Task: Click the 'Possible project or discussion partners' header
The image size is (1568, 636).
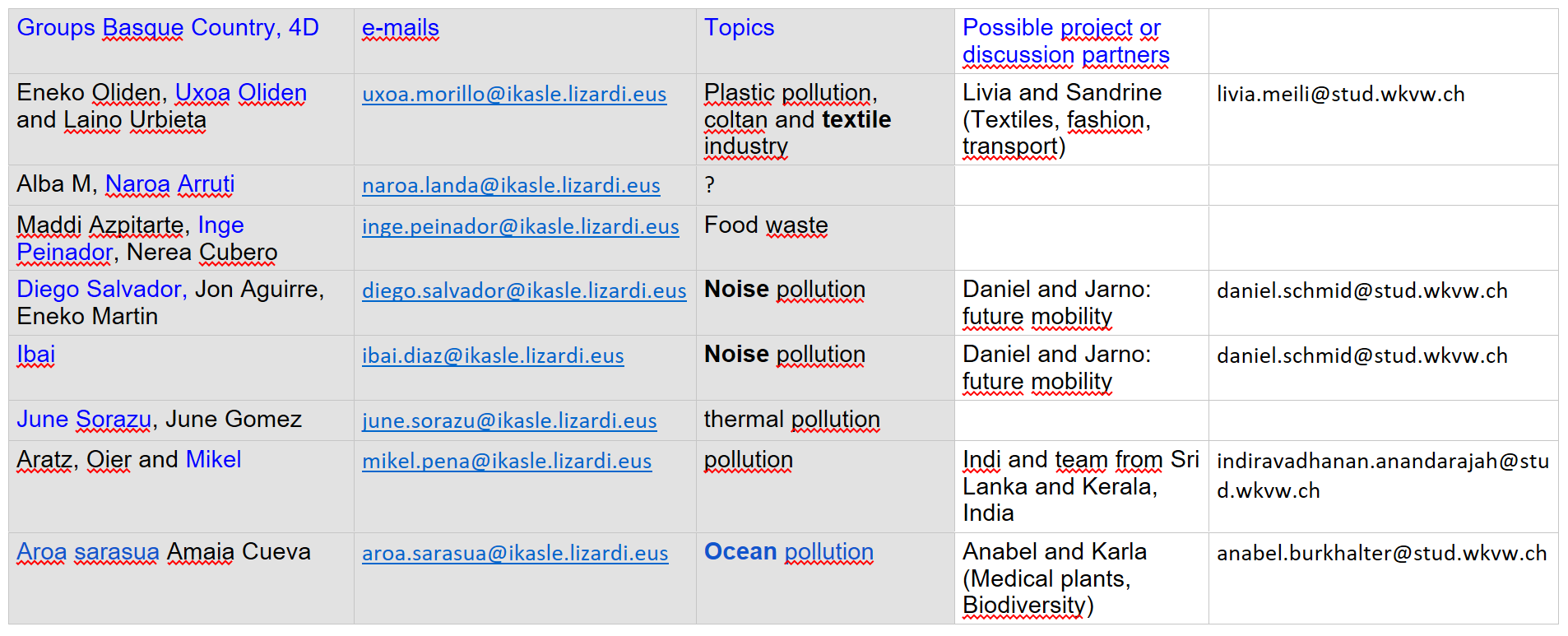Action: (1065, 41)
